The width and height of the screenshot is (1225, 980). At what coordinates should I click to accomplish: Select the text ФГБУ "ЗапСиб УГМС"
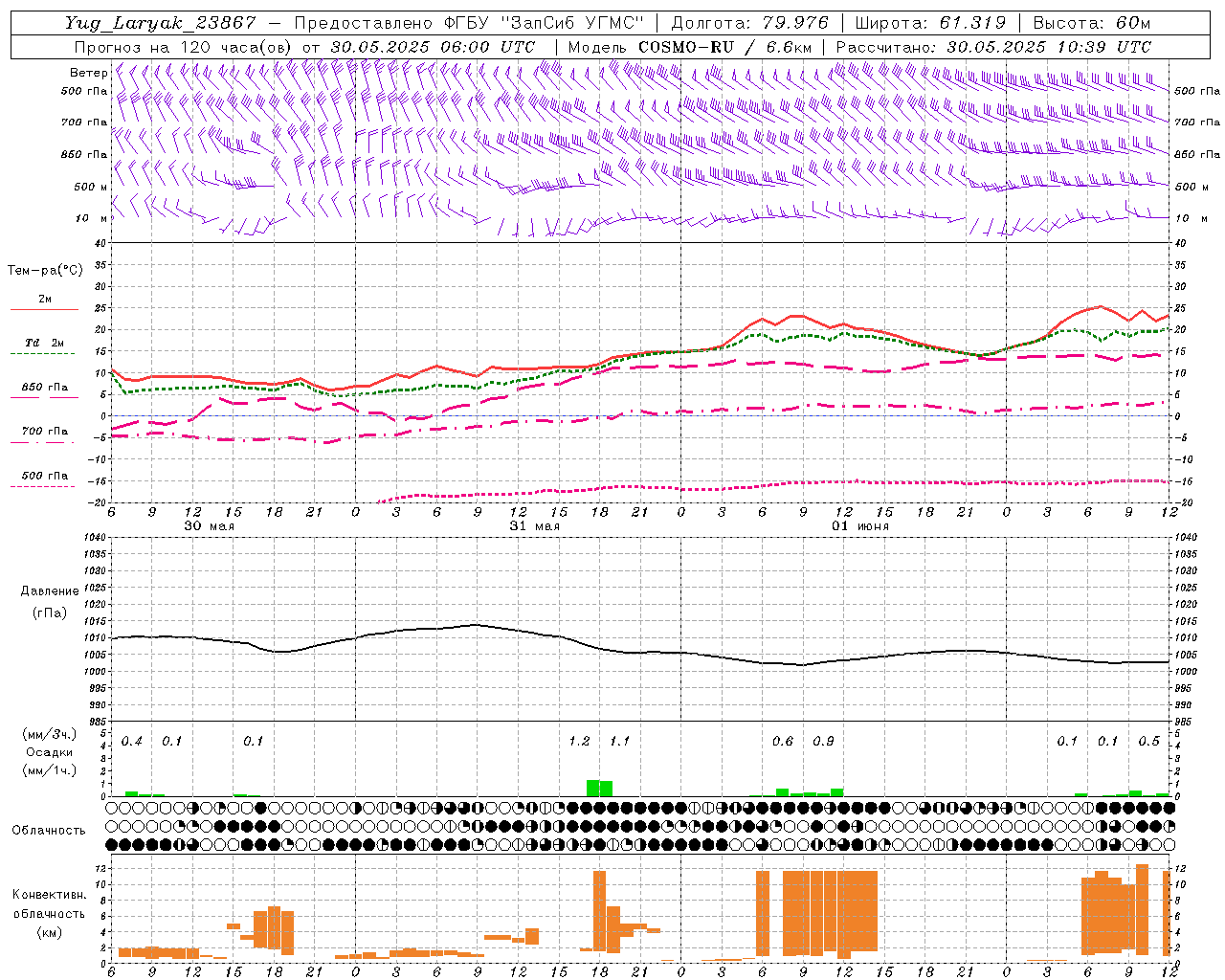545,23
